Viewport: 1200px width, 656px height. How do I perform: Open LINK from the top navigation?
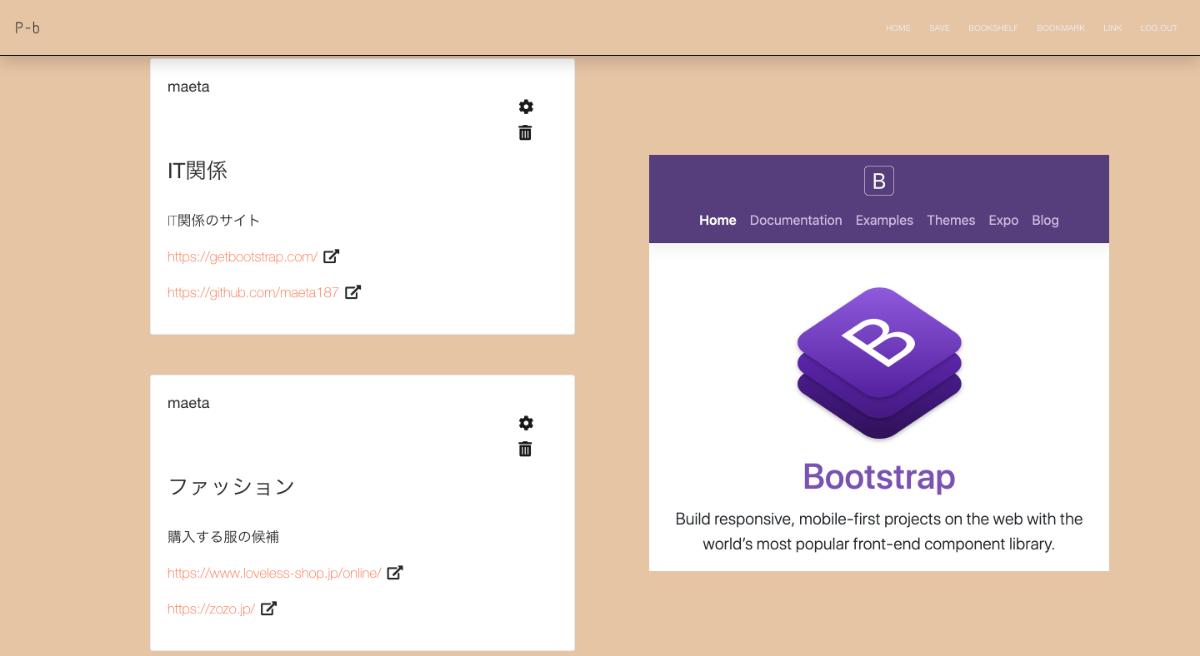coord(1112,28)
